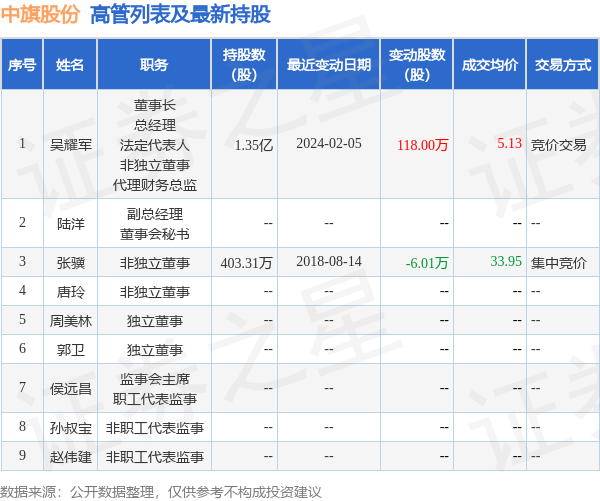
Task: Click the 姓名 column header
Action: [70, 65]
